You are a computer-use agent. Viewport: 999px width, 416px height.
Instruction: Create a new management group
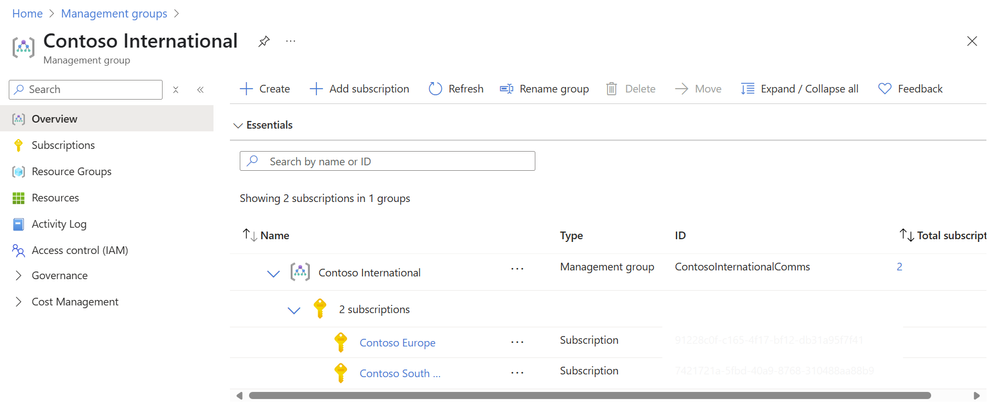[x=264, y=89]
